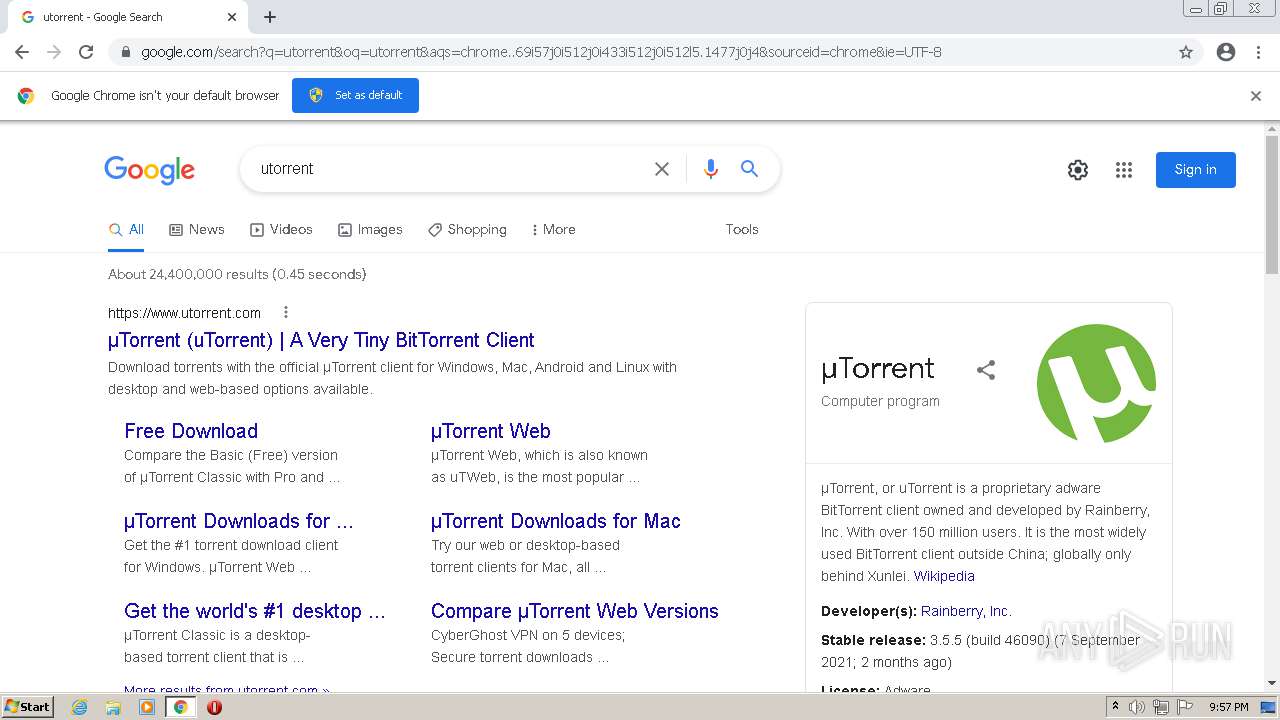Clear the search box with X icon
Screen dimensions: 1280x720
point(662,169)
